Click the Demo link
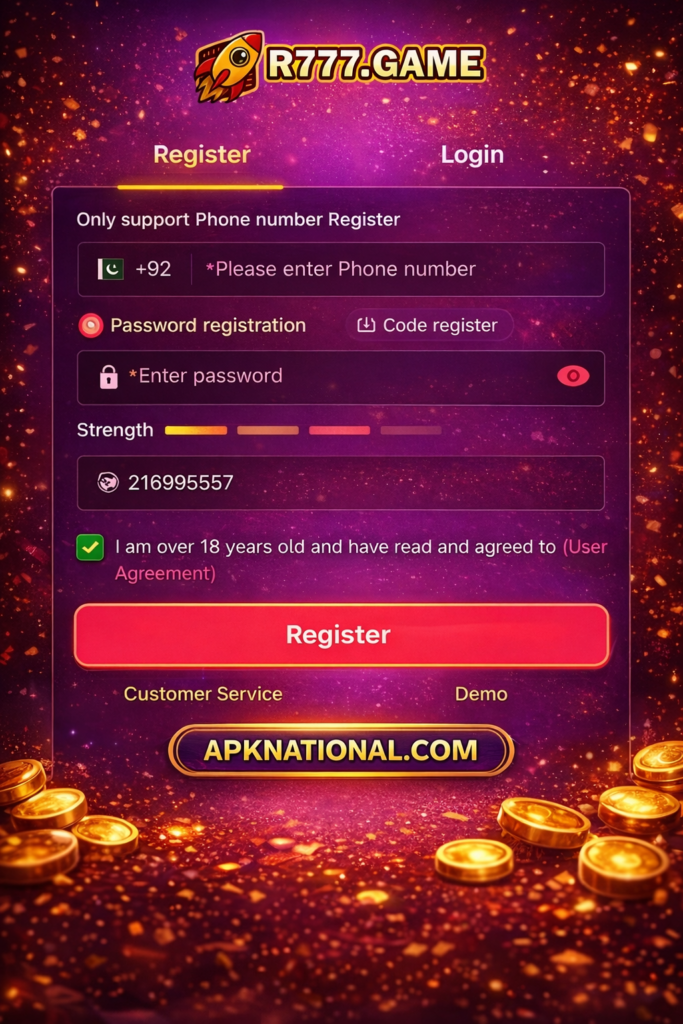Viewport: 683px width, 1024px height. pos(481,694)
